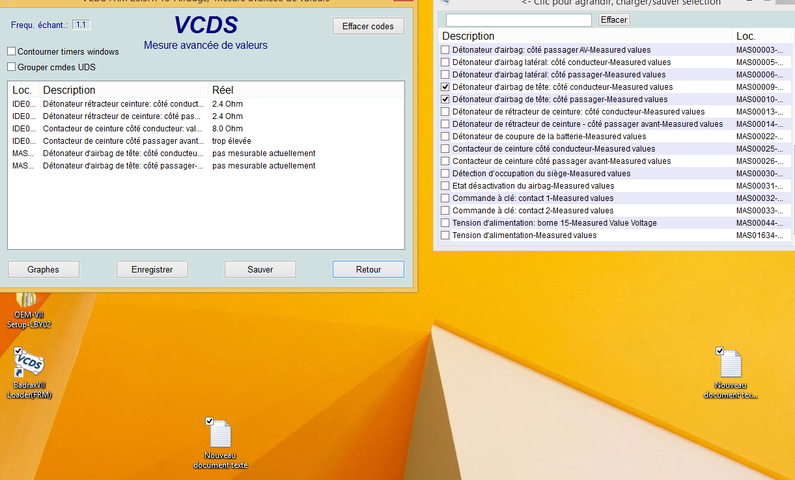795x480 pixels.
Task: Focus the search field in the selection window
Action: tap(519, 20)
